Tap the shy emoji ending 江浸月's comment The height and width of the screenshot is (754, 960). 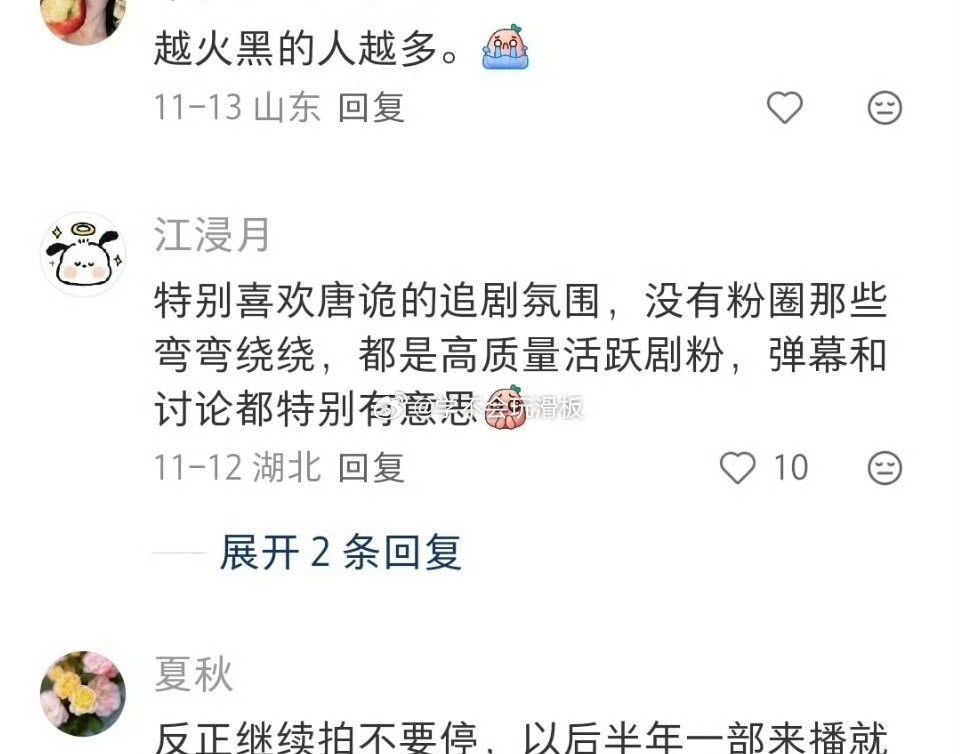pyautogui.click(x=503, y=407)
